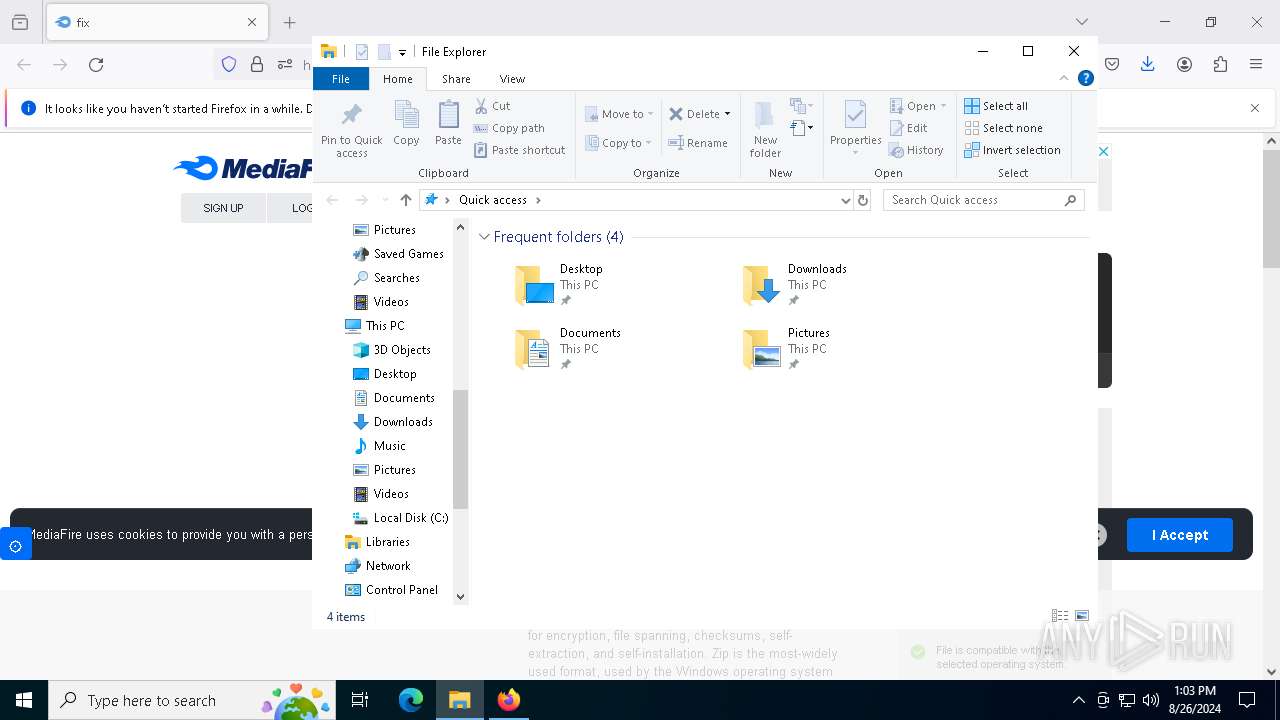Click the Search Quick access field
The height and width of the screenshot is (720, 1280).
coord(984,200)
